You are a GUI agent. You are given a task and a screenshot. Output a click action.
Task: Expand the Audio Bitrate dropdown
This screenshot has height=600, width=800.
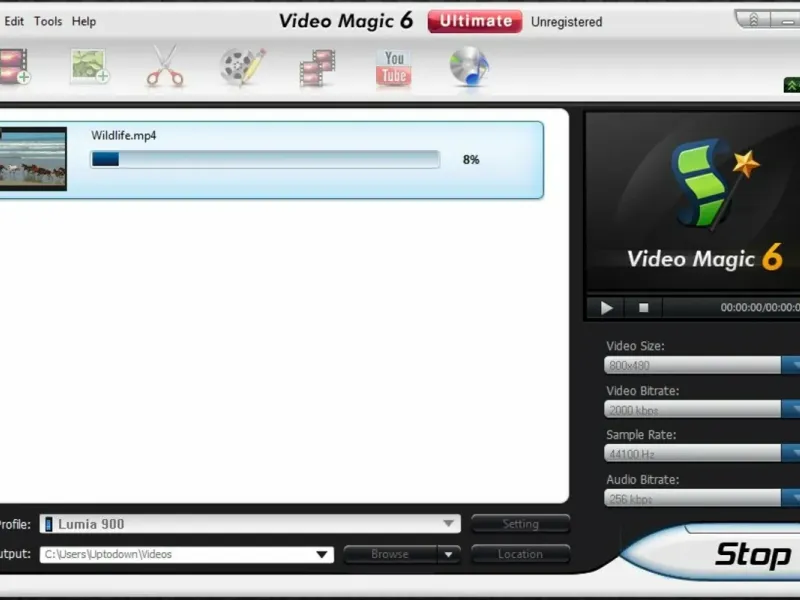(791, 498)
